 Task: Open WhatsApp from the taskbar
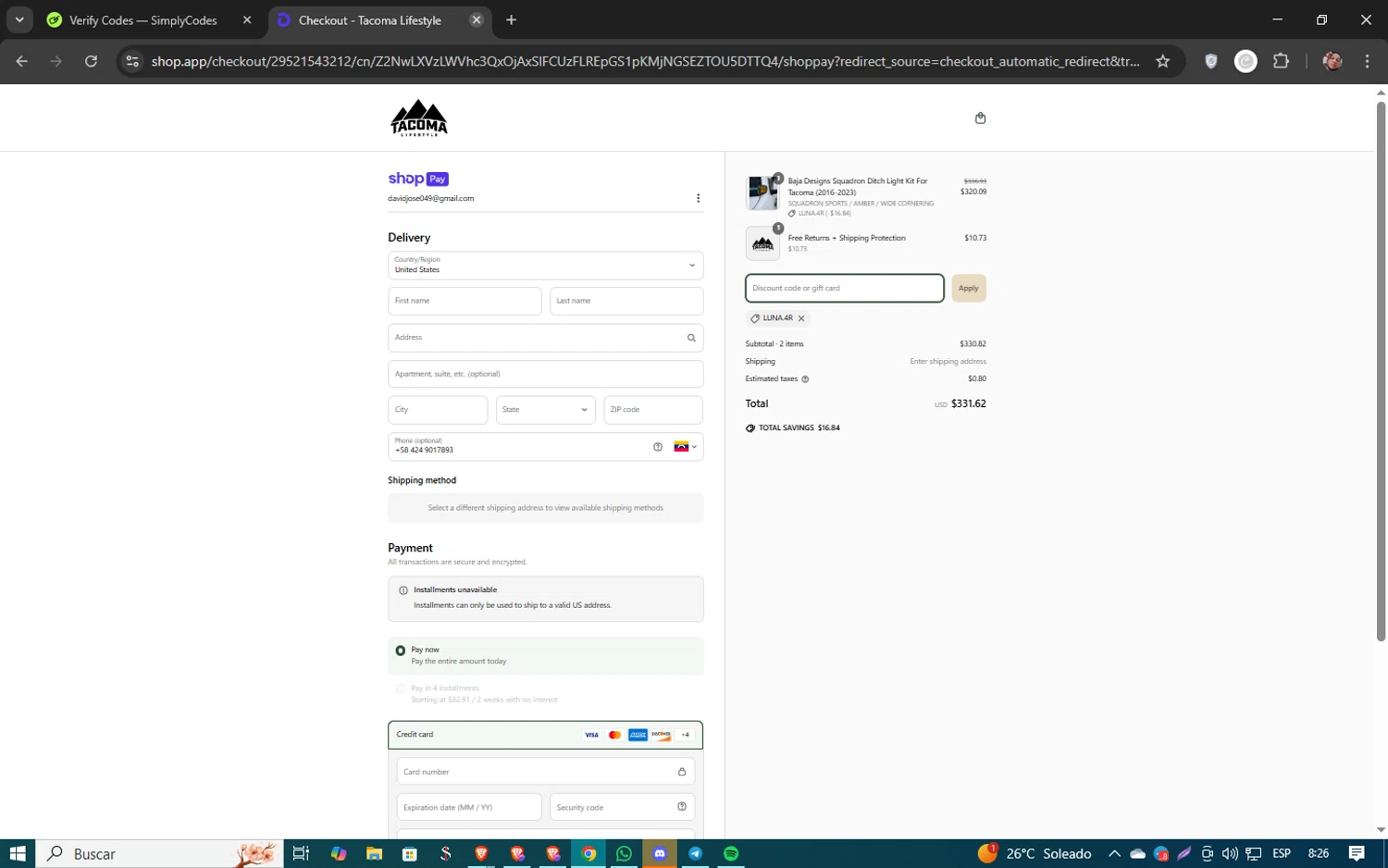click(624, 853)
